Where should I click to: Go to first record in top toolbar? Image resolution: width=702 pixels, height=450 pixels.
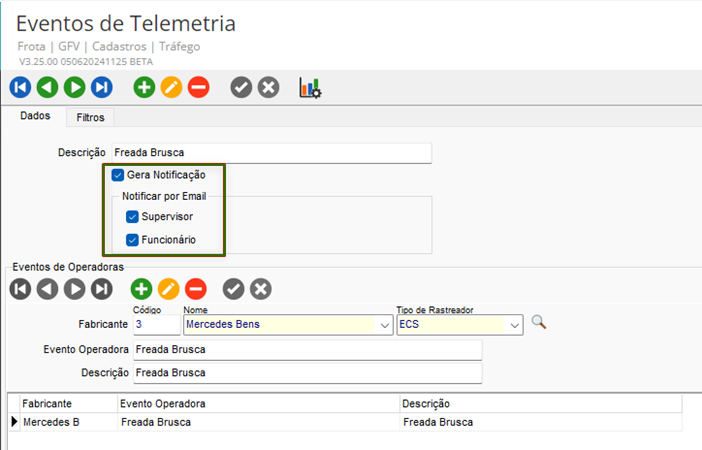click(x=20, y=88)
